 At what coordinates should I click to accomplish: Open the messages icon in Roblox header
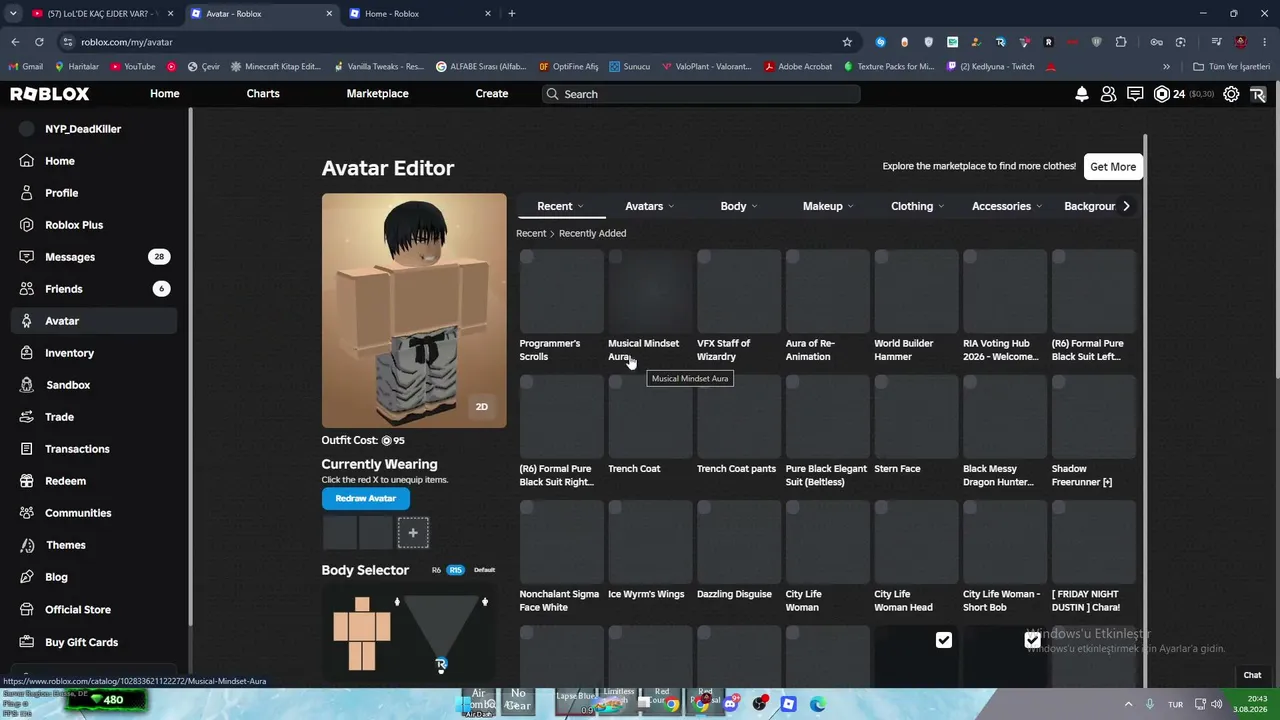click(x=1135, y=94)
